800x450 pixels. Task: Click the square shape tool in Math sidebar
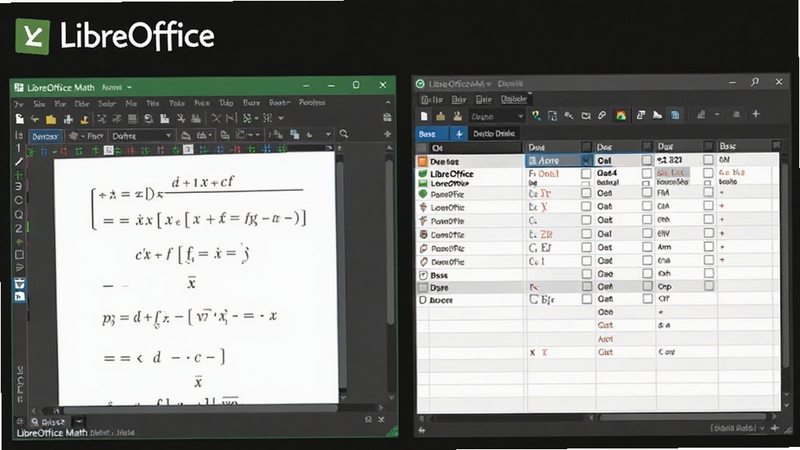[19, 255]
